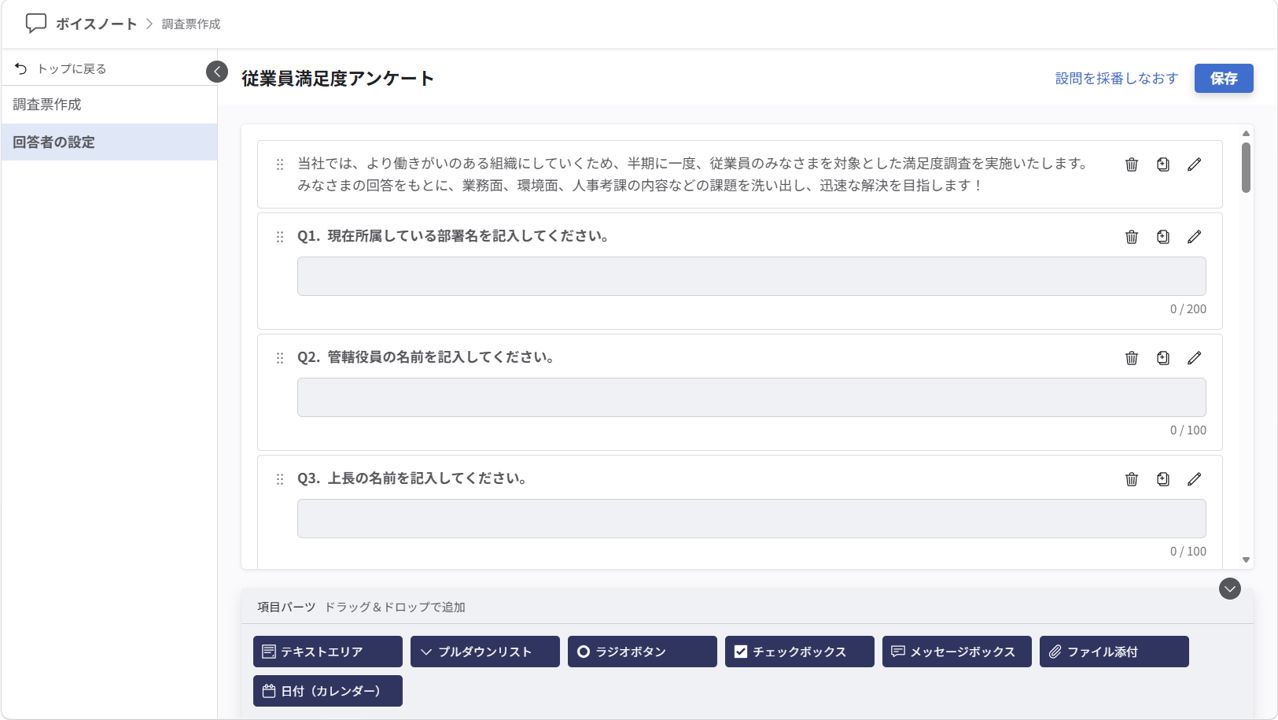The image size is (1278, 720).
Task: Select the ファイル添付 part
Action: point(1114,651)
